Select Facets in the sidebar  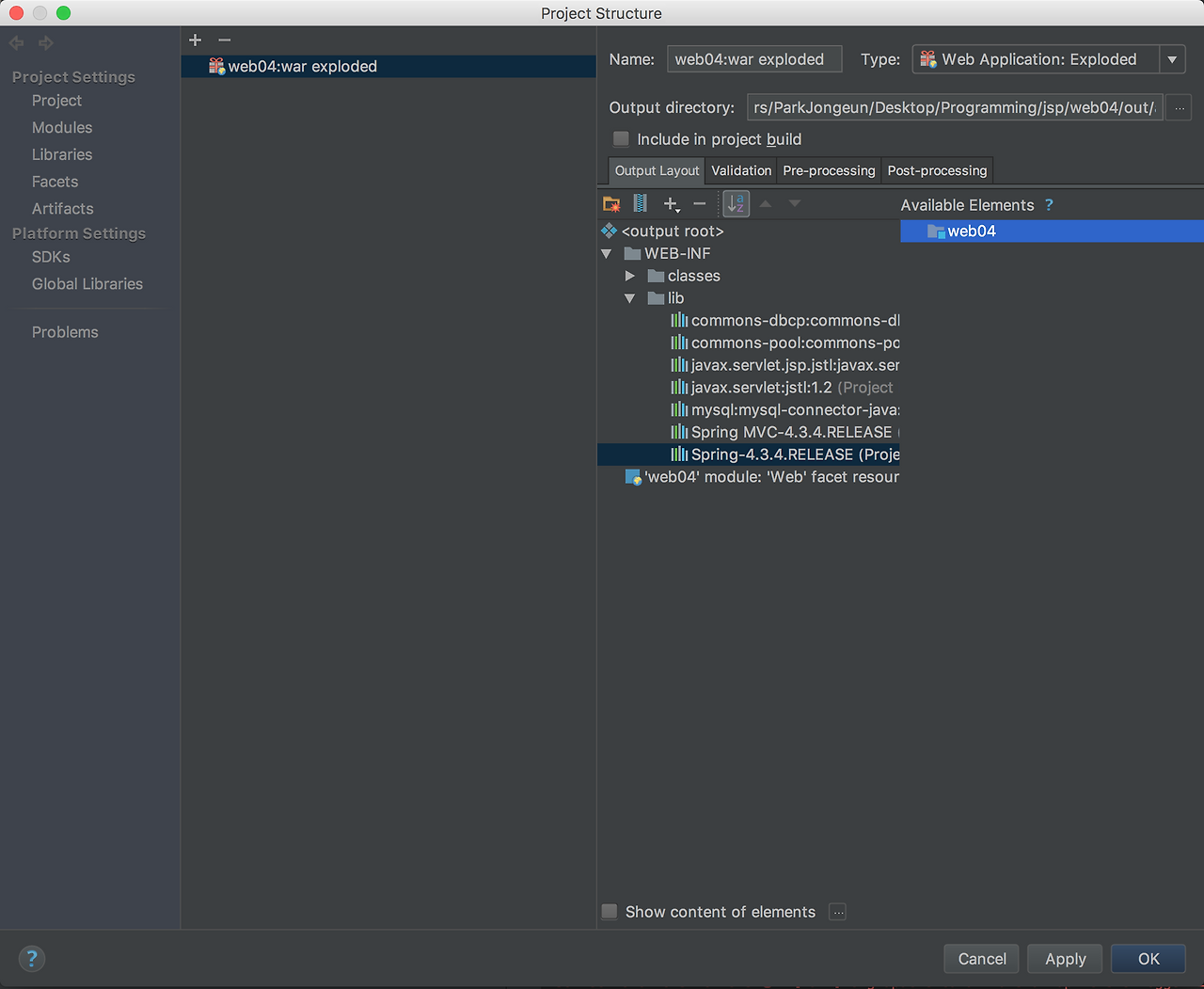coord(55,183)
